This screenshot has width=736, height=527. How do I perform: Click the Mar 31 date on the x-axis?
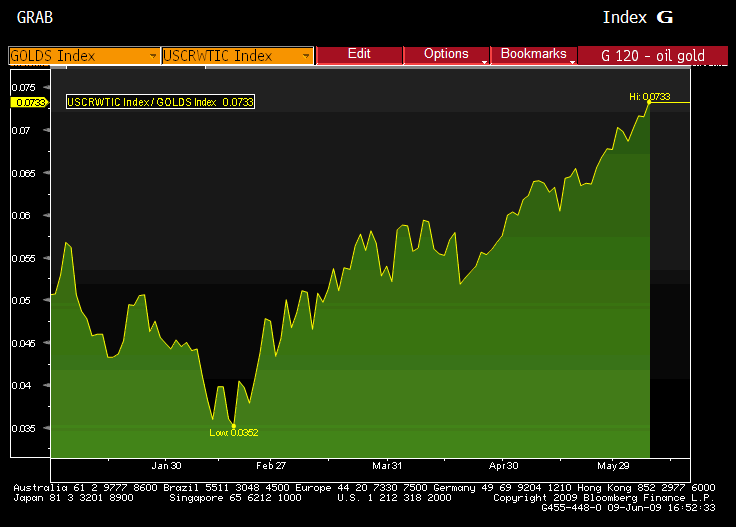(387, 466)
